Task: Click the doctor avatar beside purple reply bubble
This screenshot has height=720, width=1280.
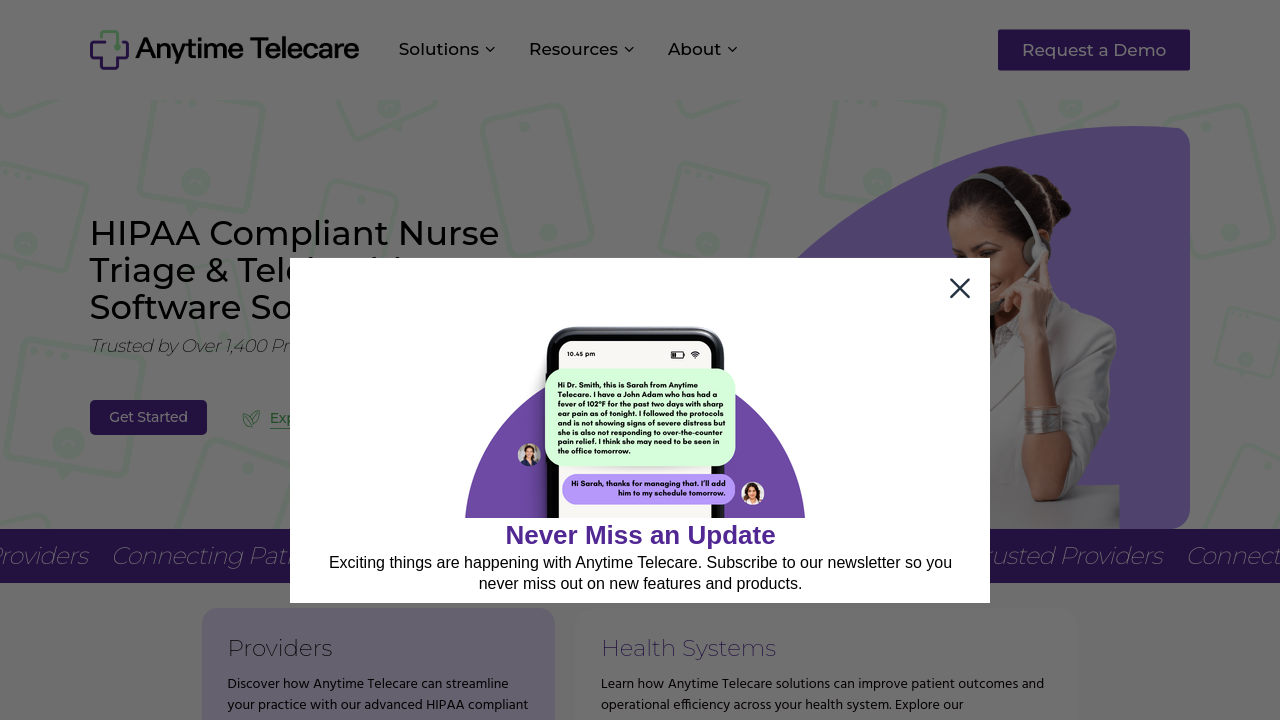Action: (753, 493)
